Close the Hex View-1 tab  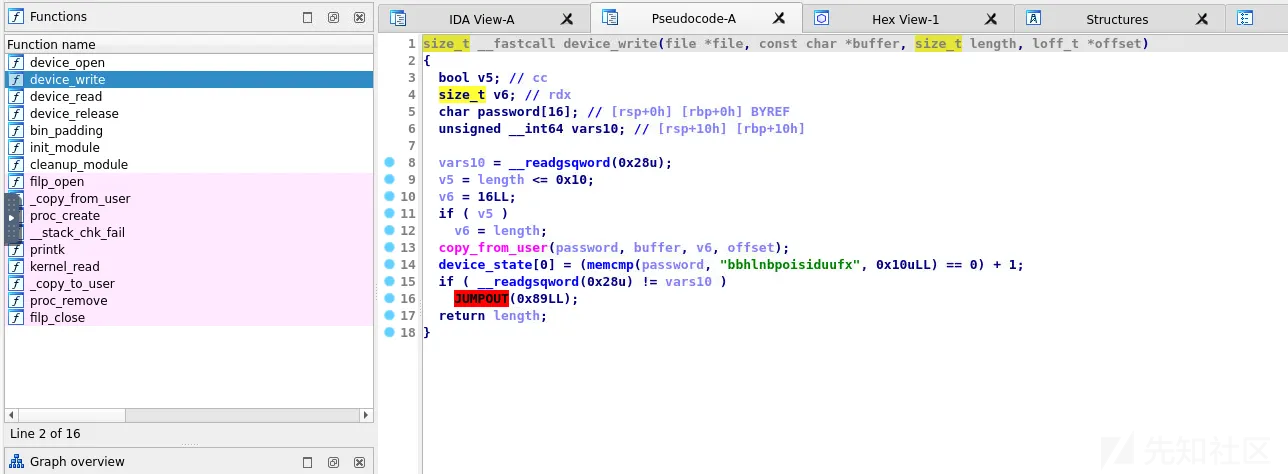[992, 19]
